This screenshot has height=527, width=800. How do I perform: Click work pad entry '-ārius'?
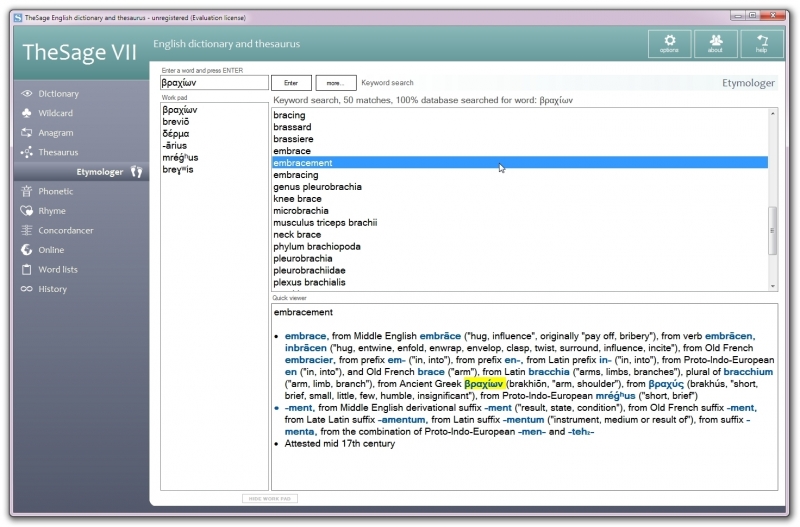click(x=174, y=145)
